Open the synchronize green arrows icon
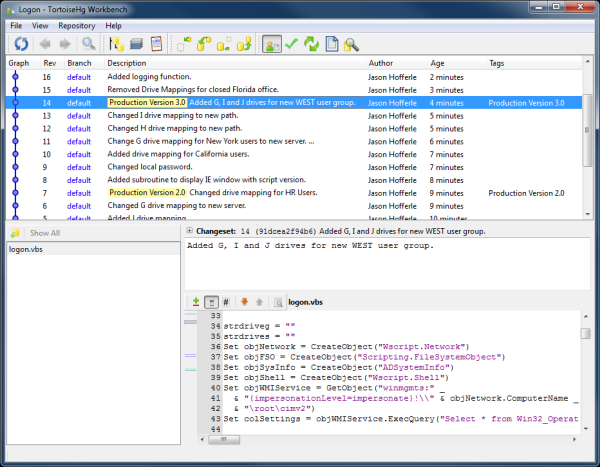 311,44
